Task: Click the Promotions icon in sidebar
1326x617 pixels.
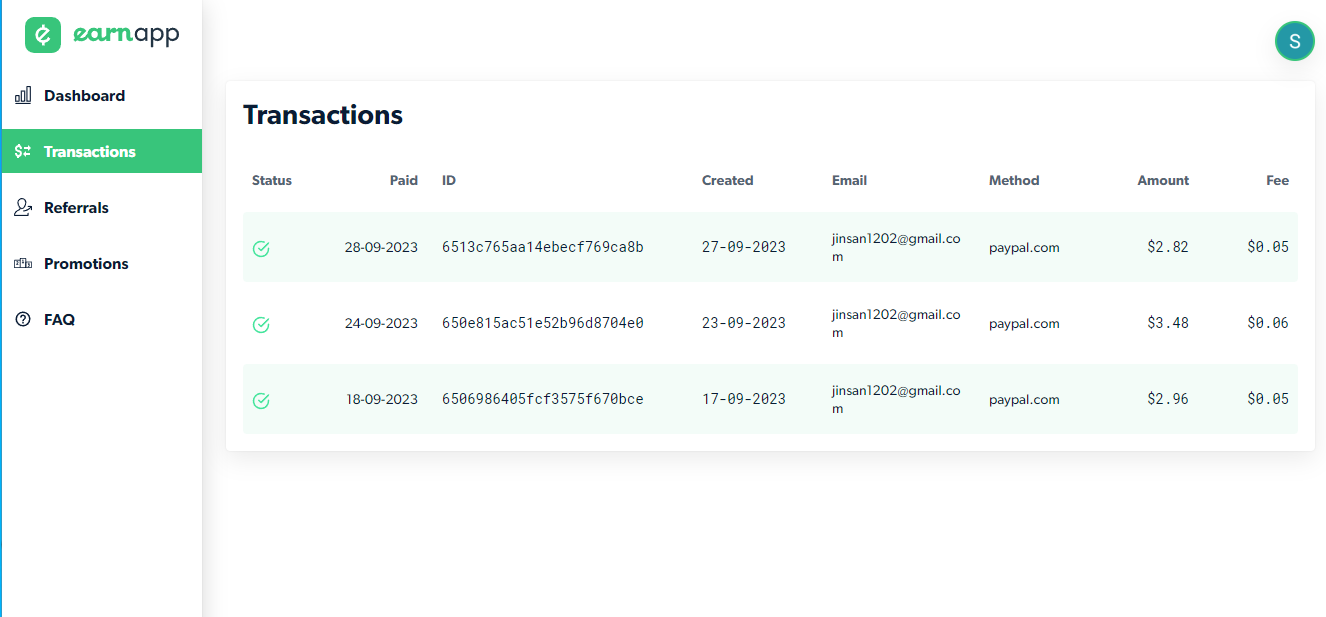Action: point(23,264)
